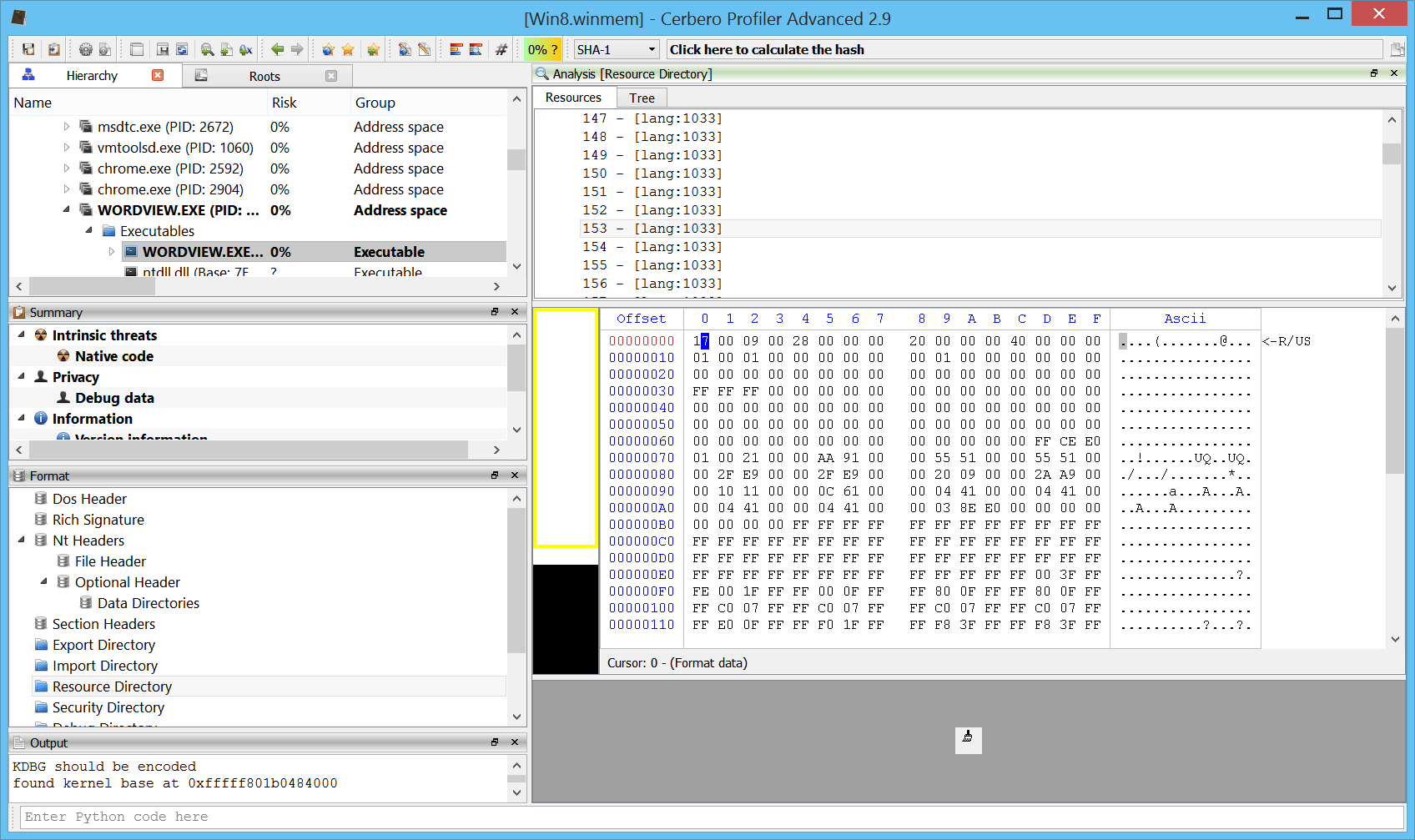Go back with the green left arrow
The height and width of the screenshot is (840, 1415).
pyautogui.click(x=277, y=49)
